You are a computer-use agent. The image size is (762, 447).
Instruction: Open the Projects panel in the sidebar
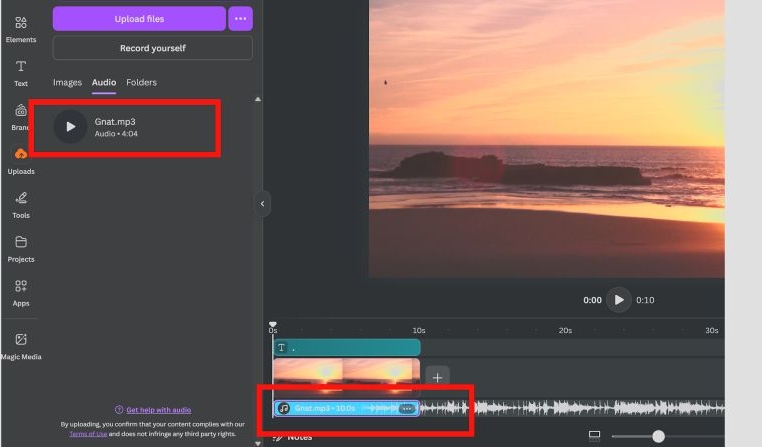point(21,249)
